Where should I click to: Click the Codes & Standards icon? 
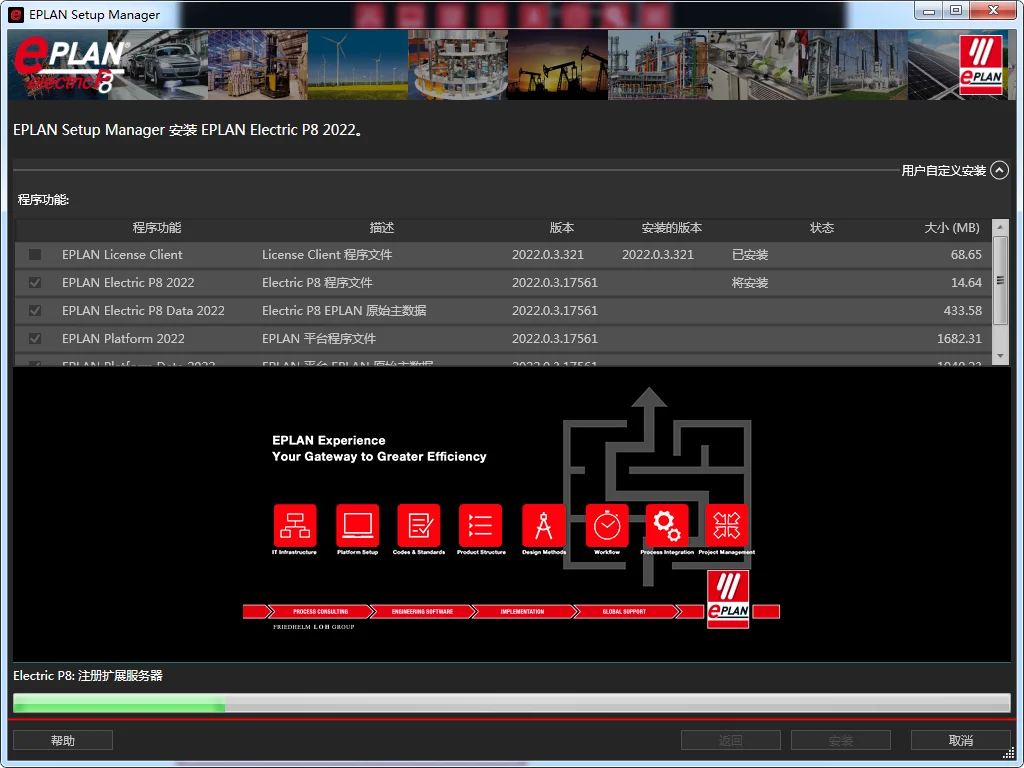point(418,525)
